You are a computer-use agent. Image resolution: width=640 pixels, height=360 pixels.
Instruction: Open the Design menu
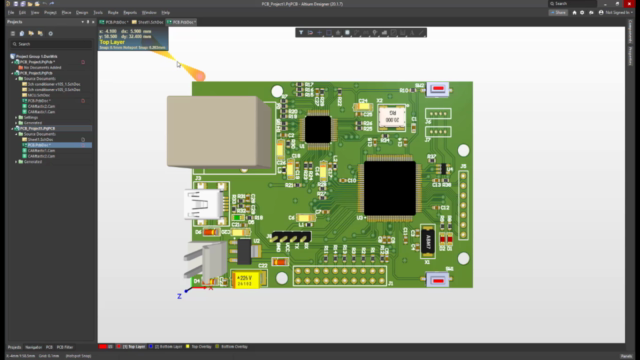[x=82, y=13]
